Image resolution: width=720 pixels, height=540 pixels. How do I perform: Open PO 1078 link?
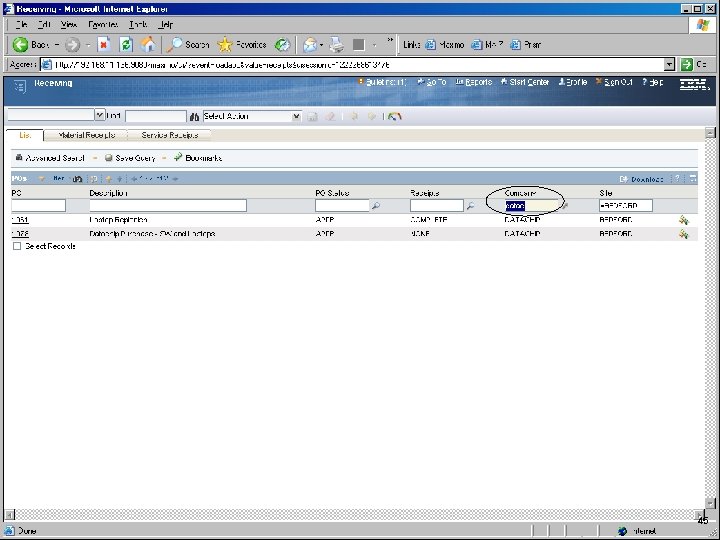(20, 234)
